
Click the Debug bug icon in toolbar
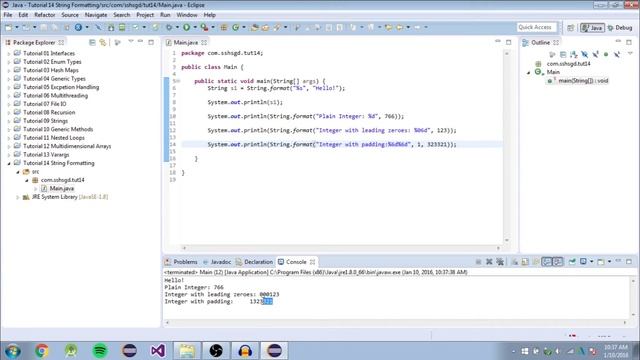click(169, 27)
